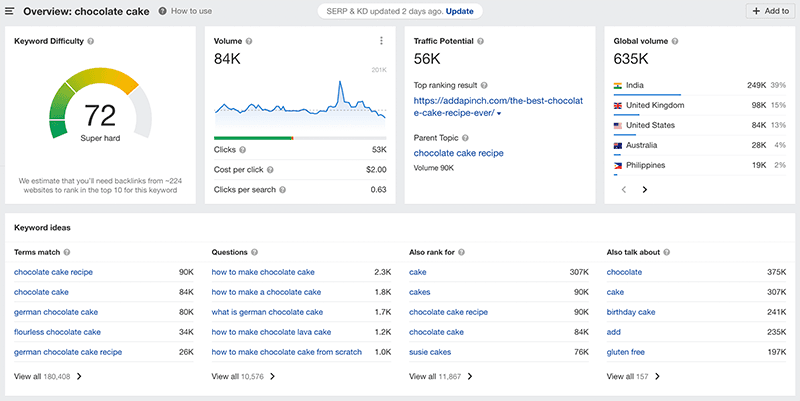Open the add keyword link
Image resolution: width=800 pixels, height=401 pixels.
[x=613, y=332]
